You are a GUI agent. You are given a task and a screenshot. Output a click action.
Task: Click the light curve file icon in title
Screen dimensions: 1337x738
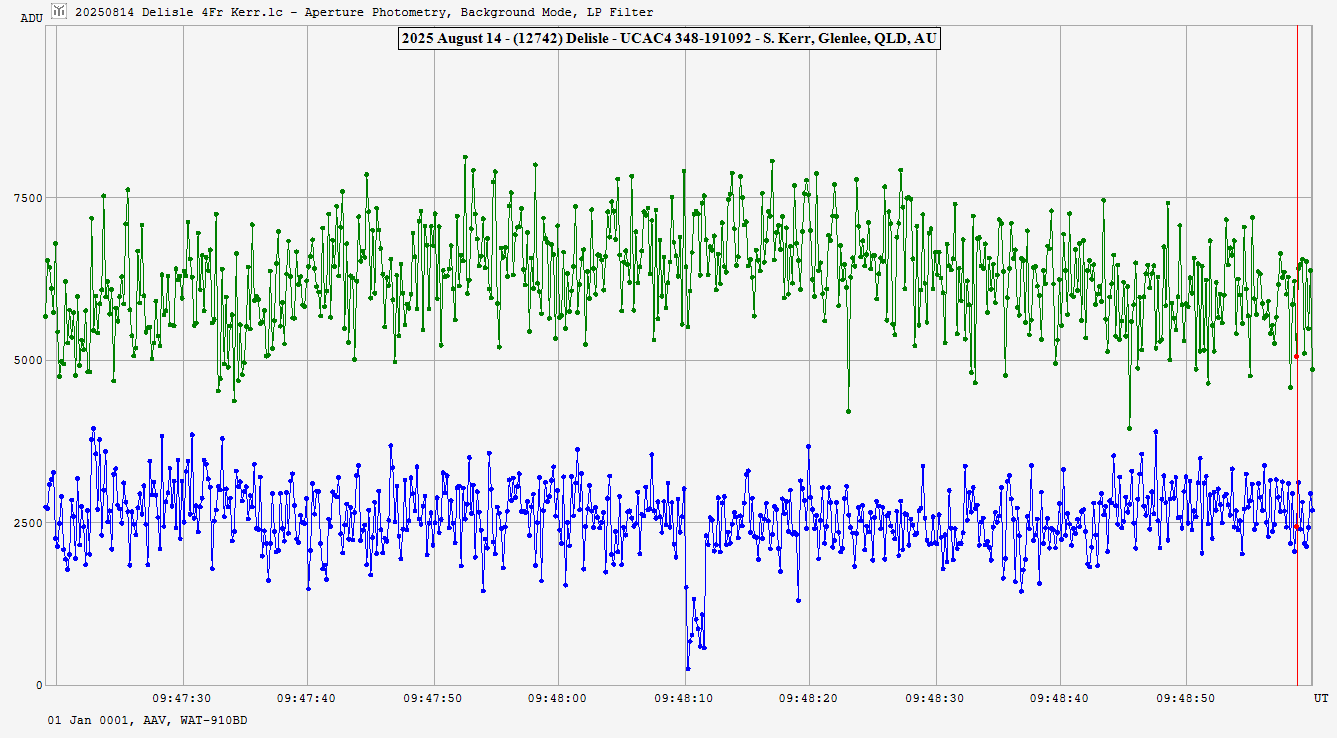(x=60, y=12)
